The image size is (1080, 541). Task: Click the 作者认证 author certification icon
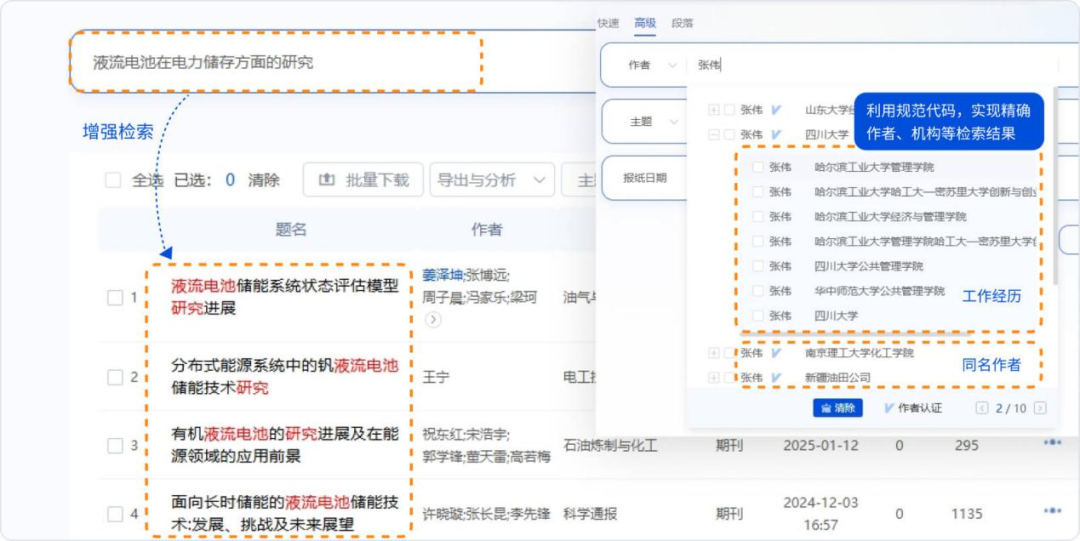coord(890,408)
